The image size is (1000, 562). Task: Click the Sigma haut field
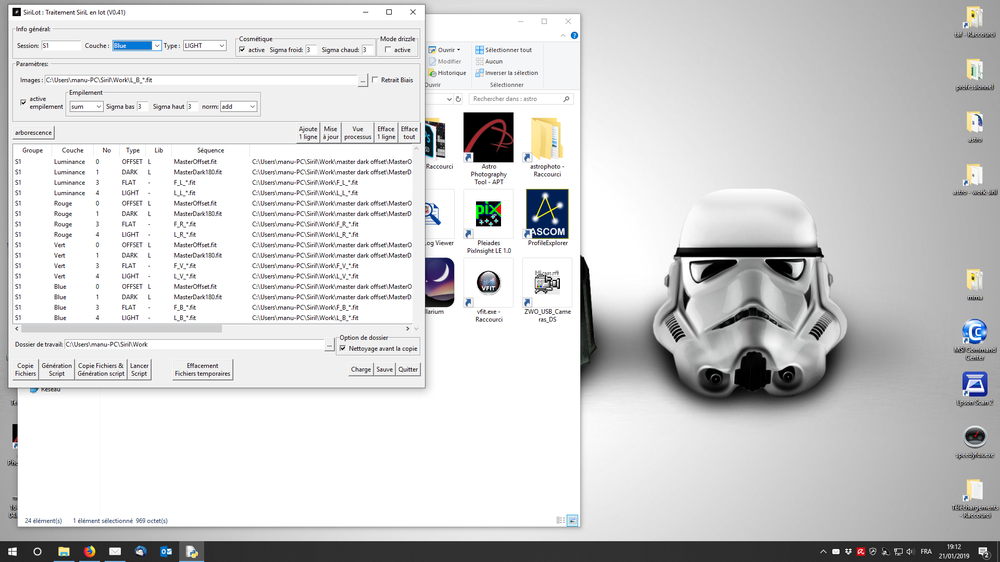pos(192,107)
